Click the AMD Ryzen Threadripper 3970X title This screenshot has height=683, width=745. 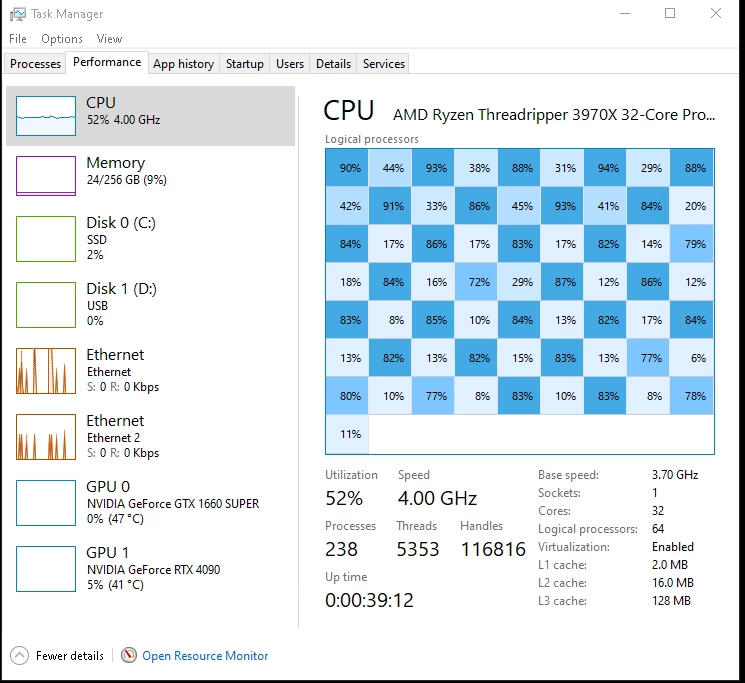[554, 115]
